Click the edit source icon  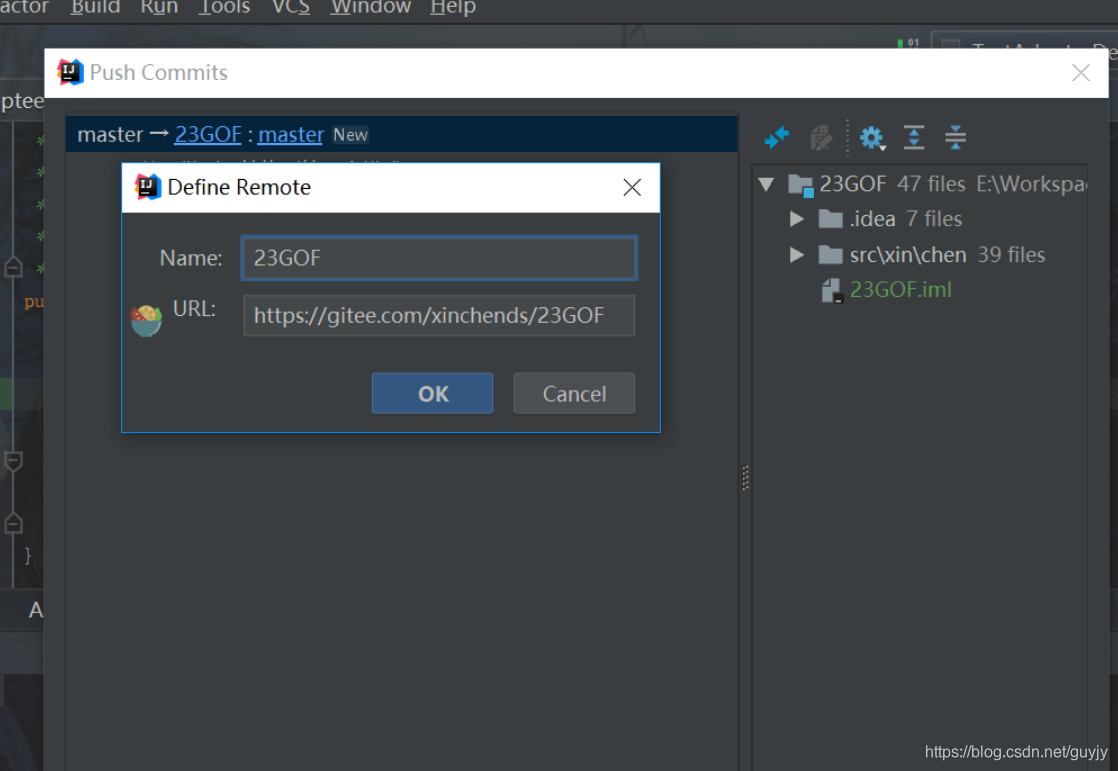click(821, 137)
